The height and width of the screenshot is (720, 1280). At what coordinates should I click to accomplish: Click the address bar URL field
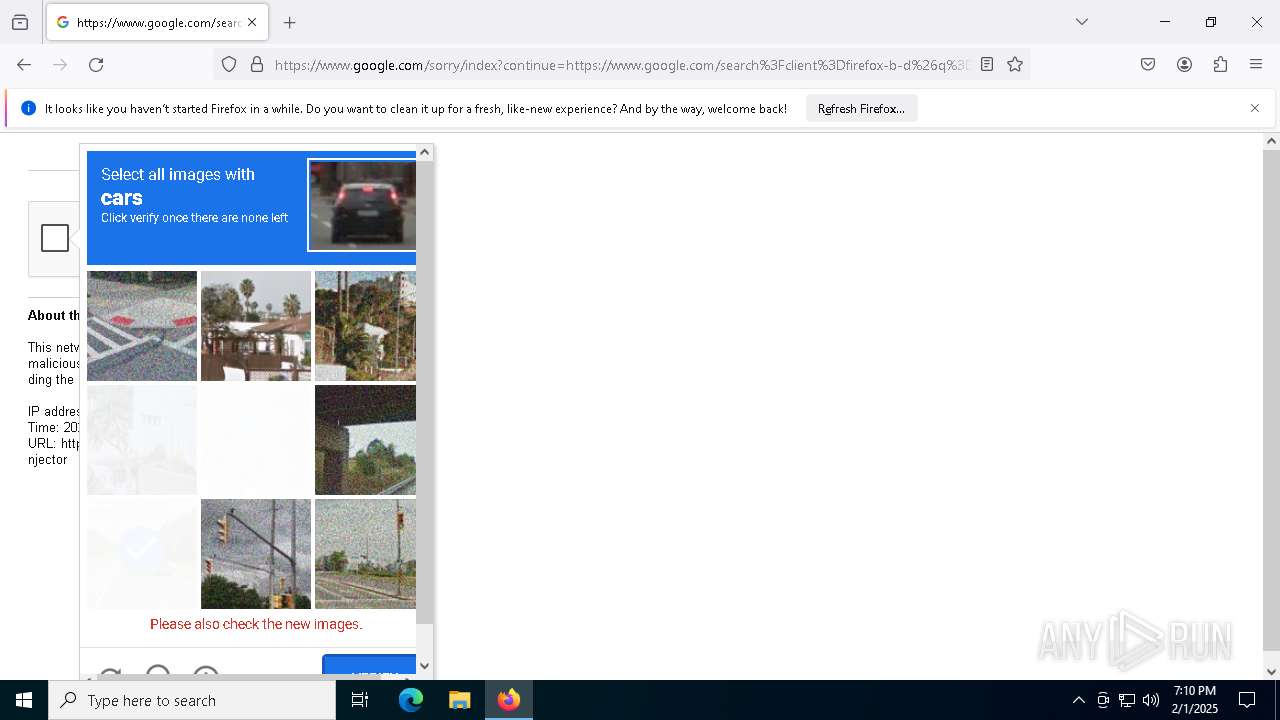pos(620,65)
